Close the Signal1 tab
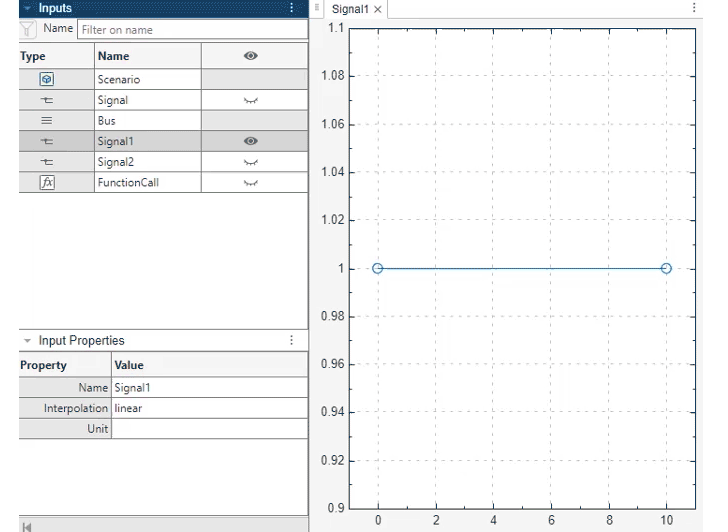This screenshot has width=728, height=532. point(378,9)
